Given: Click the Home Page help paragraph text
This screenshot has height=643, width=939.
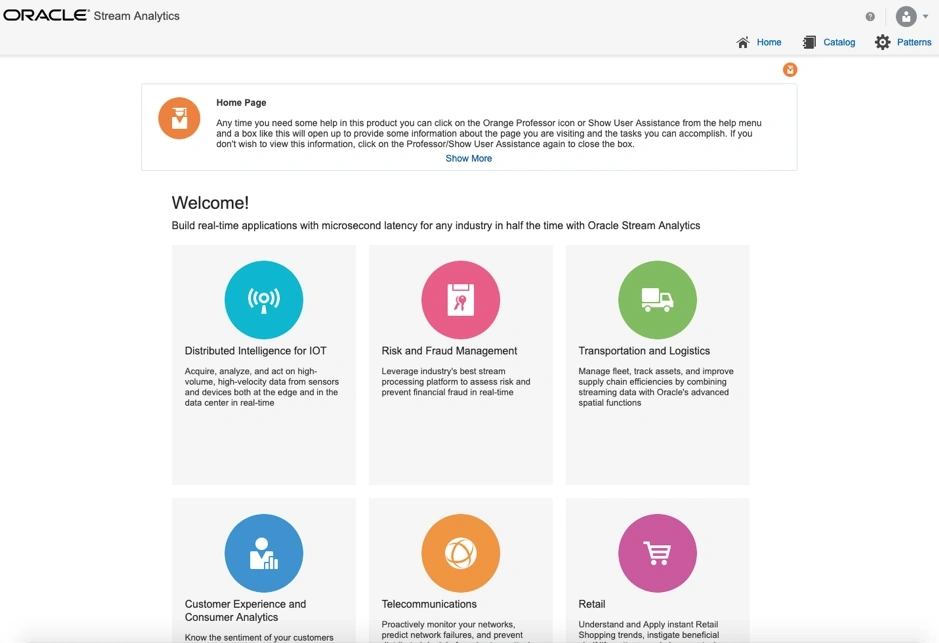Looking at the screenshot, I should point(489,134).
